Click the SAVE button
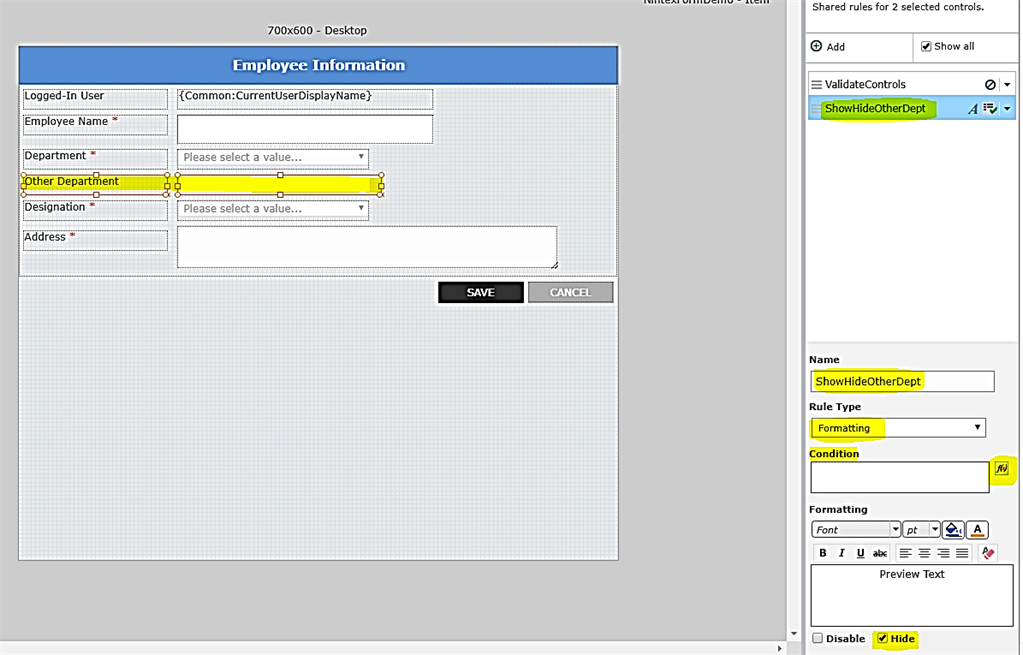The image size is (1023, 655). (480, 292)
